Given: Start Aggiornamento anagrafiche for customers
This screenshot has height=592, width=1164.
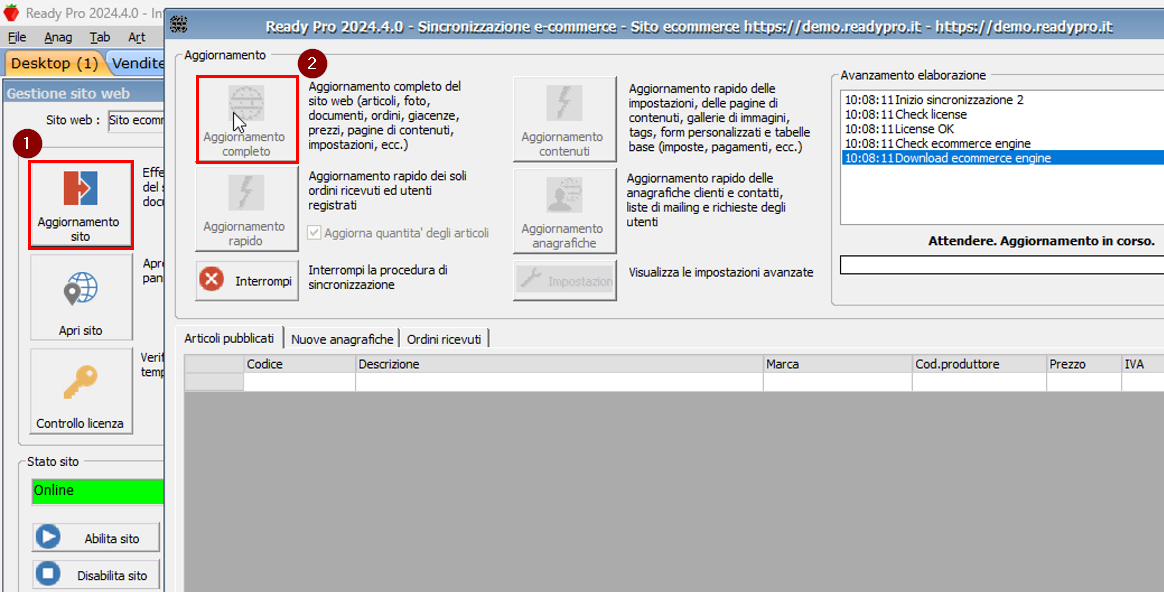Looking at the screenshot, I should pyautogui.click(x=564, y=211).
